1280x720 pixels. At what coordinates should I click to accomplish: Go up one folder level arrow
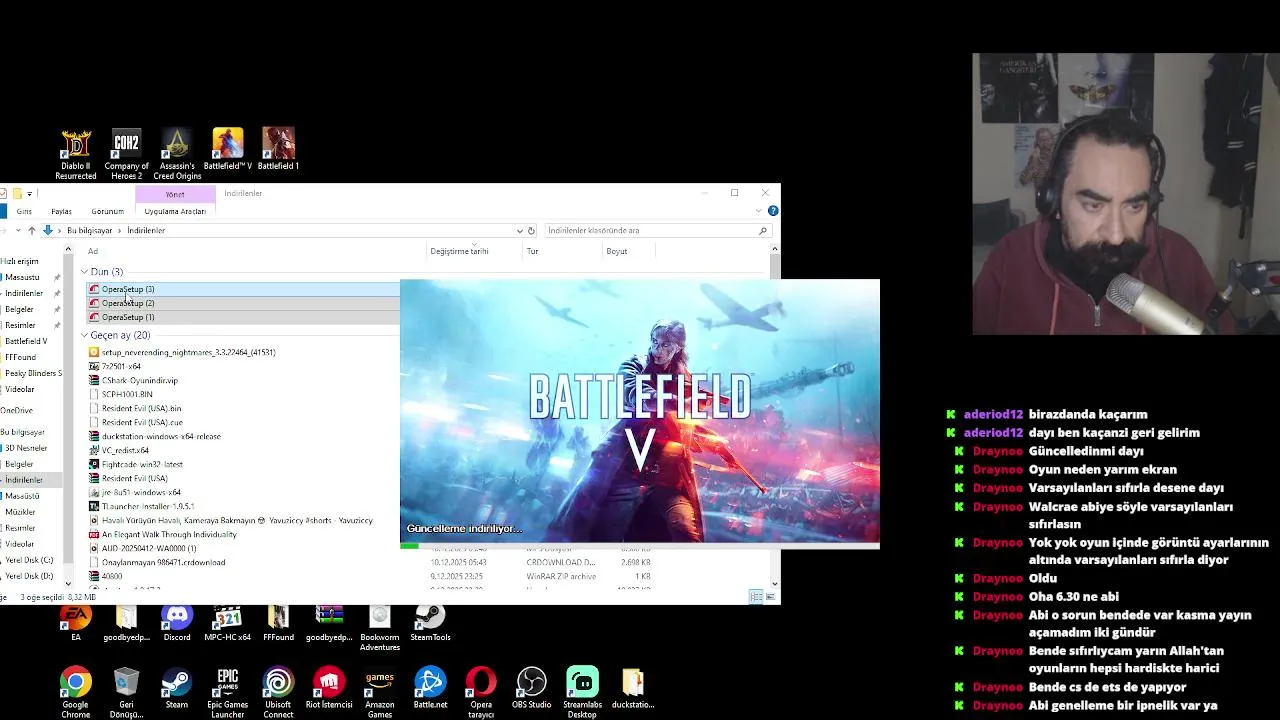31,230
